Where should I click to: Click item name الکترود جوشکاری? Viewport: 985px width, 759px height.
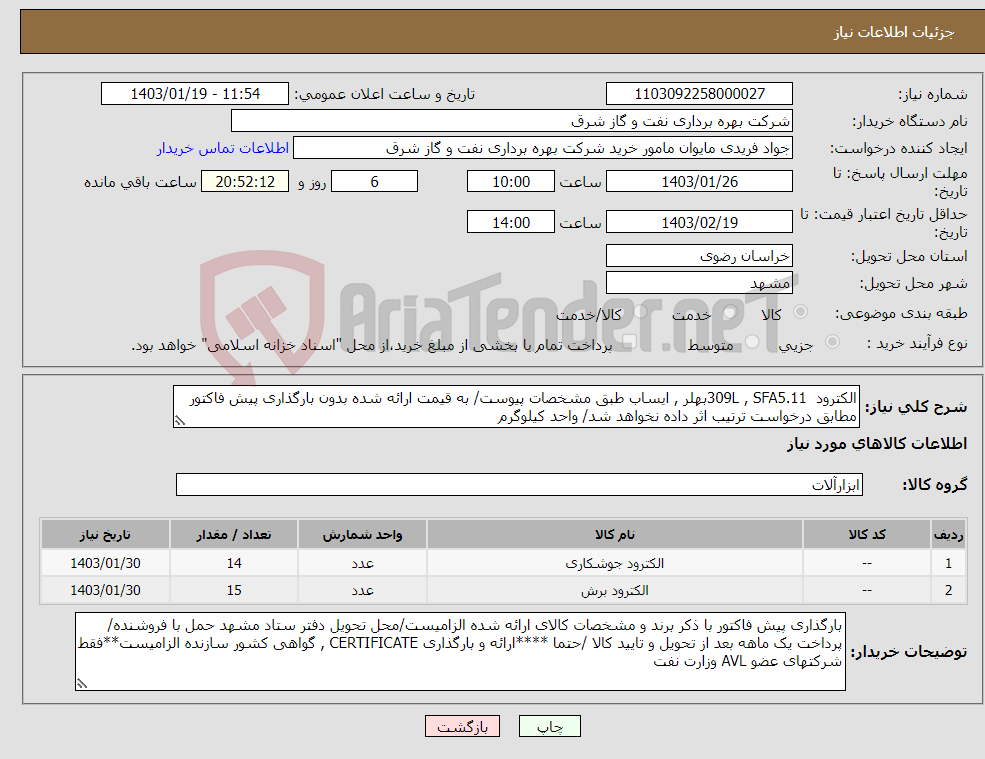(x=614, y=563)
